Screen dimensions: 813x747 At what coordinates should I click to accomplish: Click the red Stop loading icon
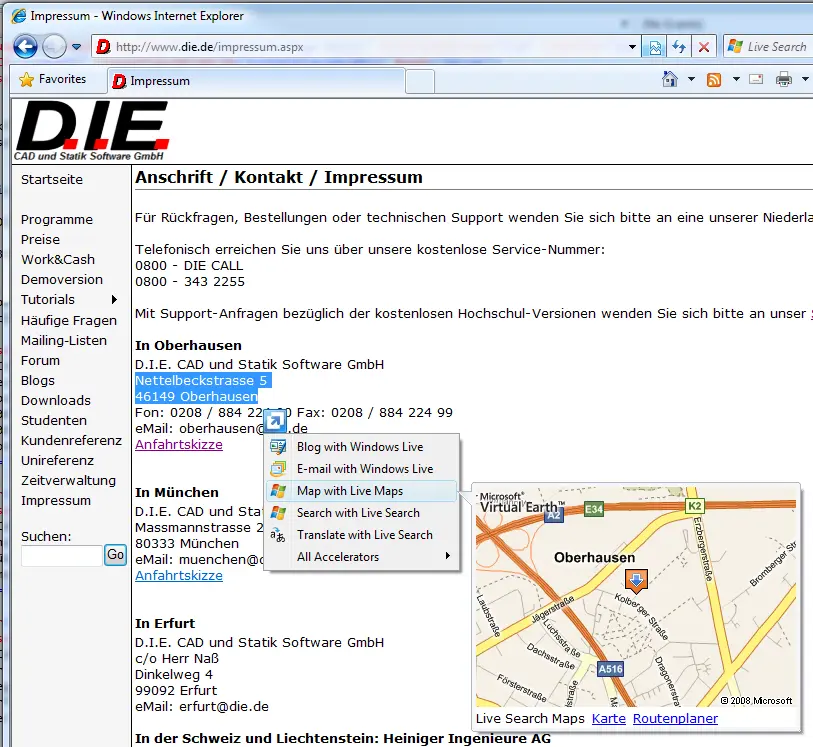704,47
